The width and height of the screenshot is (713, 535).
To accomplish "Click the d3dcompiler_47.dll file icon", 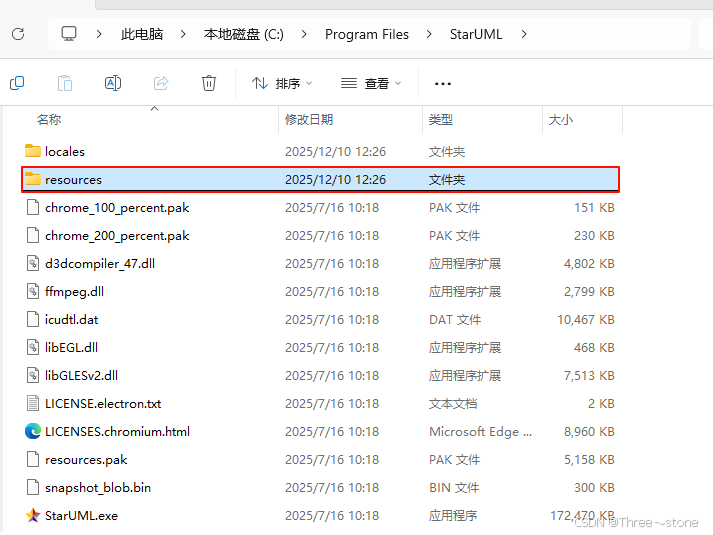I will click(x=33, y=263).
